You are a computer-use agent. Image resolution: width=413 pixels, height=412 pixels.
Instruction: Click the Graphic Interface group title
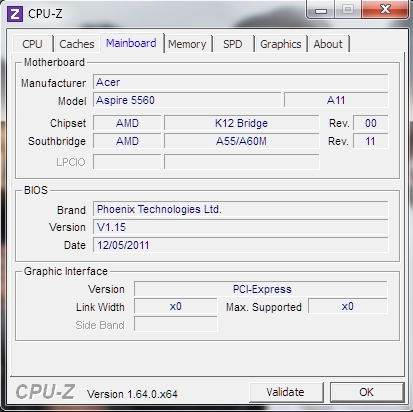(66, 271)
